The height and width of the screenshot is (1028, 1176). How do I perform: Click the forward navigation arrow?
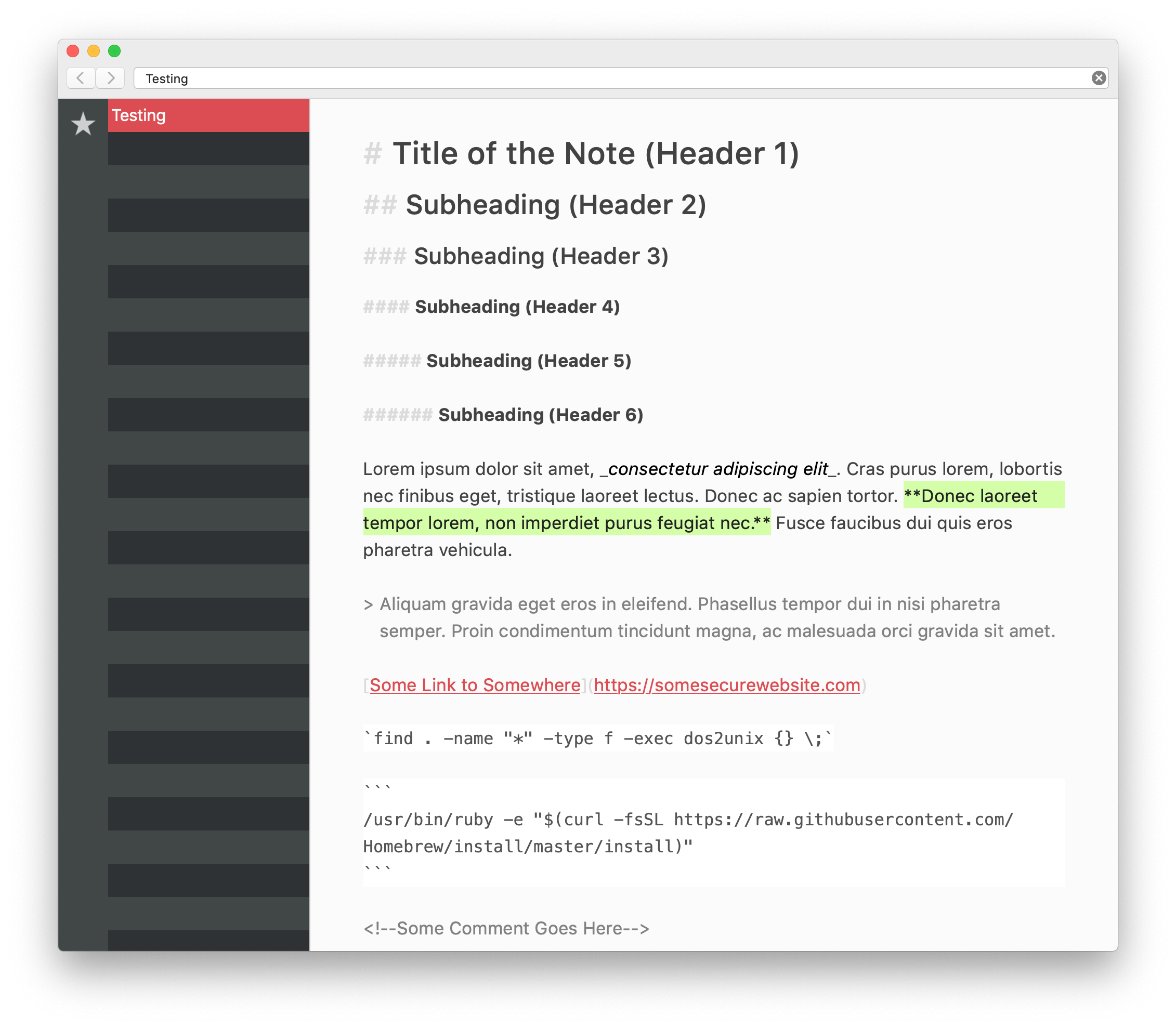pos(112,78)
